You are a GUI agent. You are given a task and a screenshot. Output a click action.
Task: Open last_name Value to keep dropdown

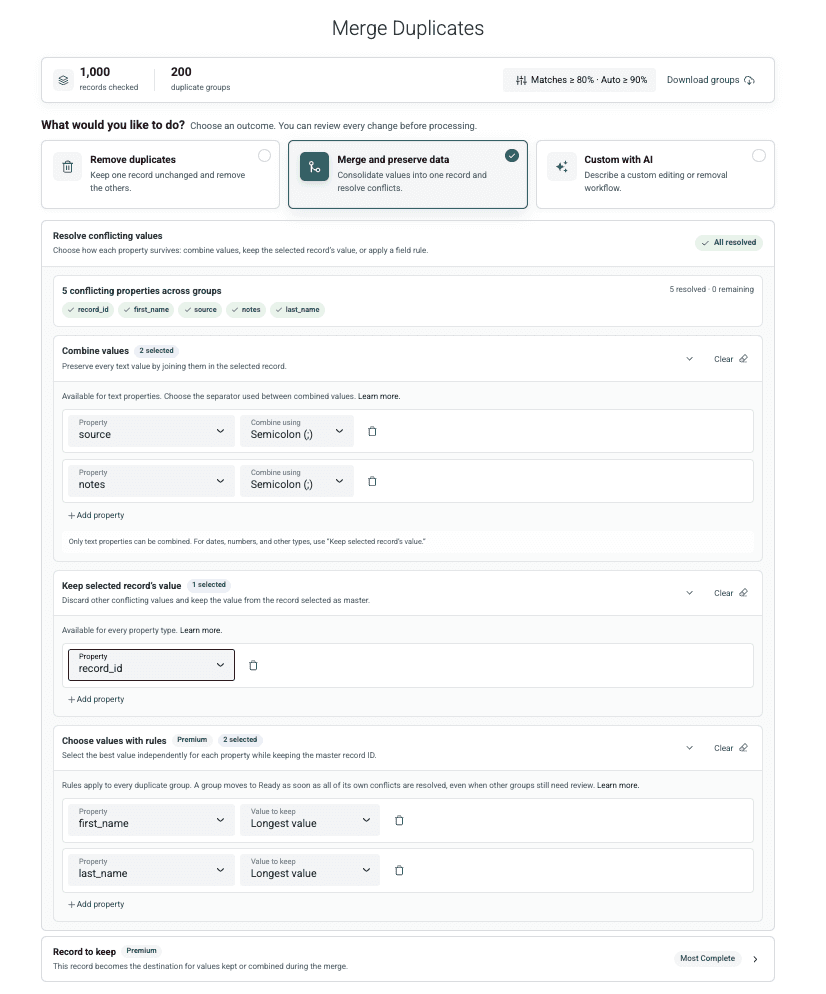coord(310,870)
